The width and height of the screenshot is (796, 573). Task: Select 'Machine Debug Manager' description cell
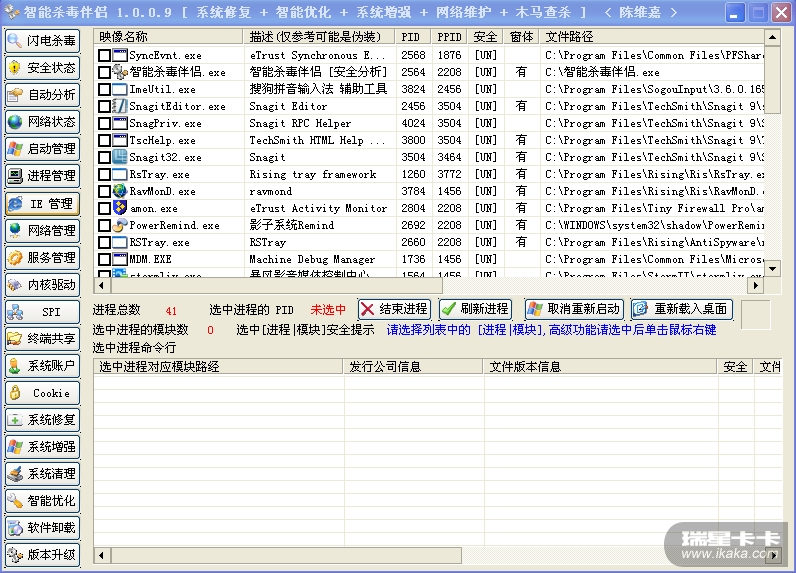tap(319, 259)
